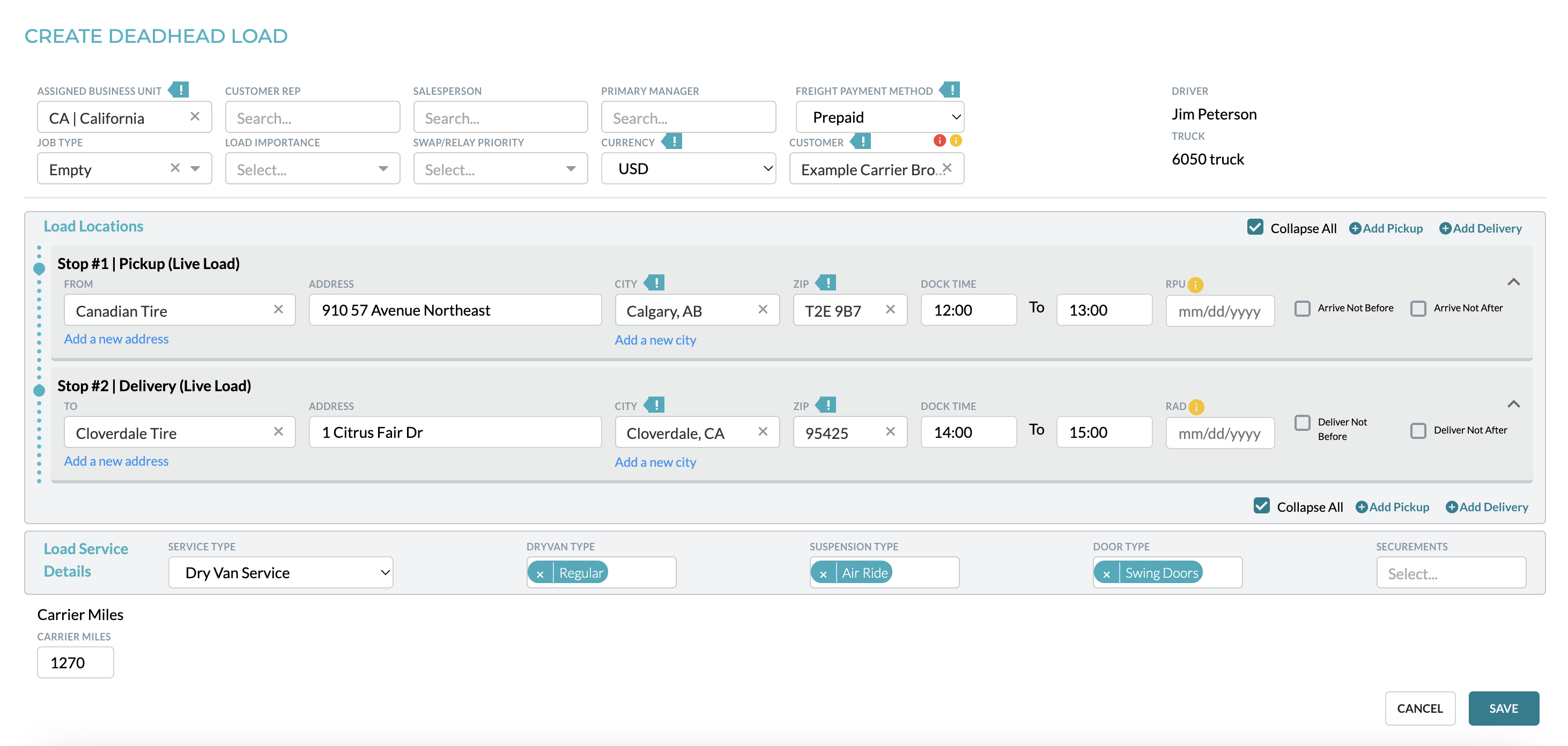Click Stop #1 dock time 12:00 field
1568x746 pixels.
click(968, 310)
